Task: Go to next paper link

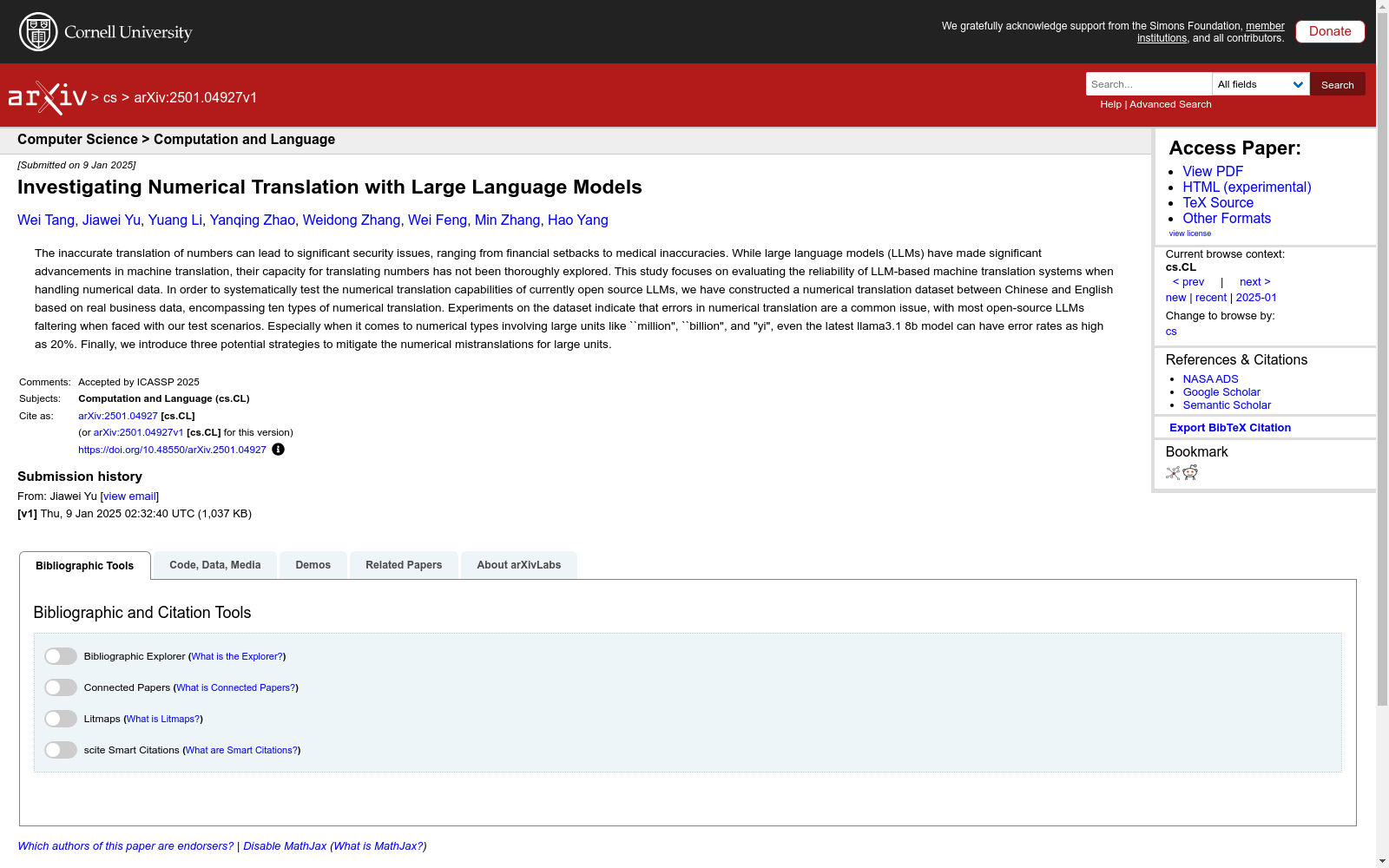Action: coord(1255,282)
